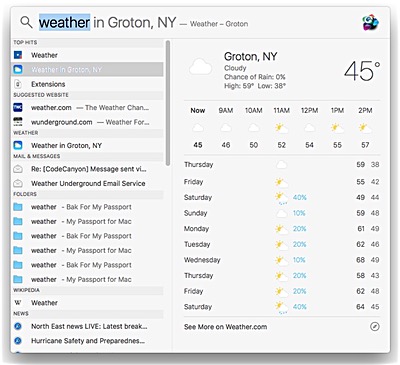Click the 11AM hourly forecast sun icon

point(281,128)
